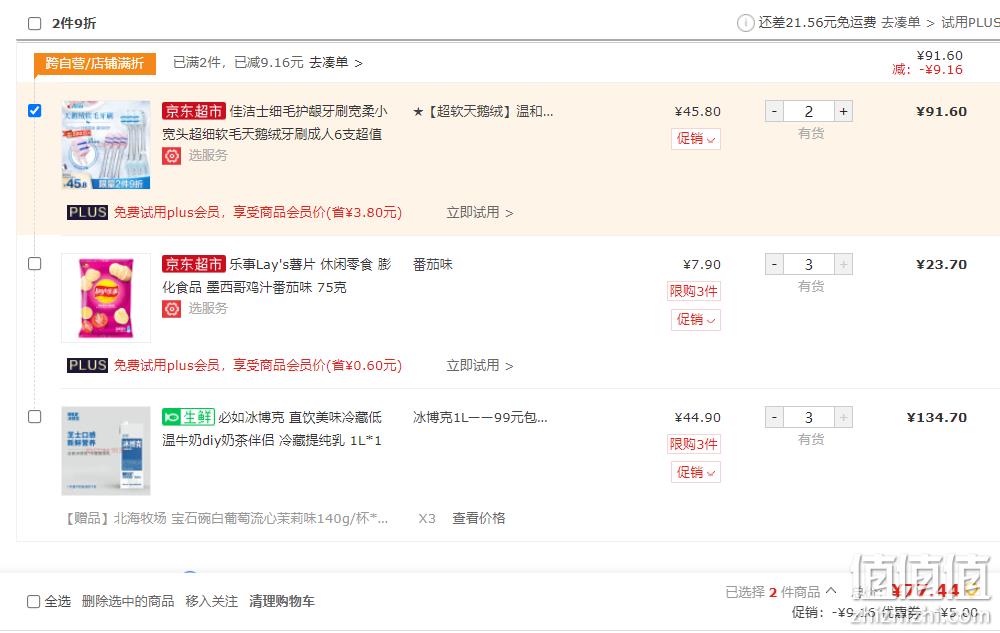Expand 促销 dropdown for Lay's chips
The image size is (1000, 633).
click(696, 319)
